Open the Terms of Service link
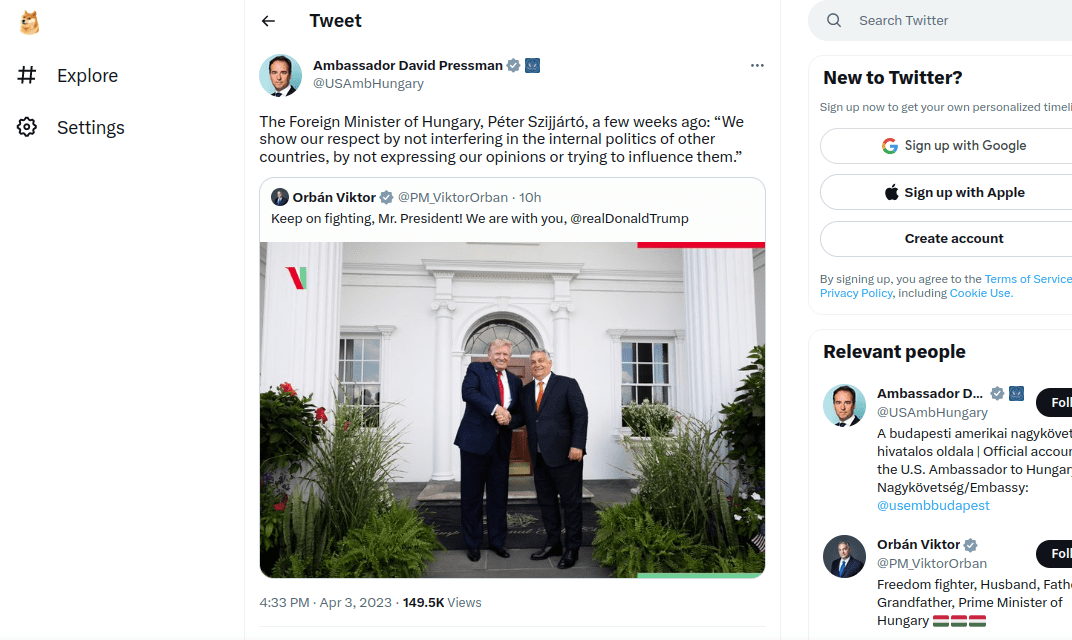The height and width of the screenshot is (640, 1072). coord(1028,278)
